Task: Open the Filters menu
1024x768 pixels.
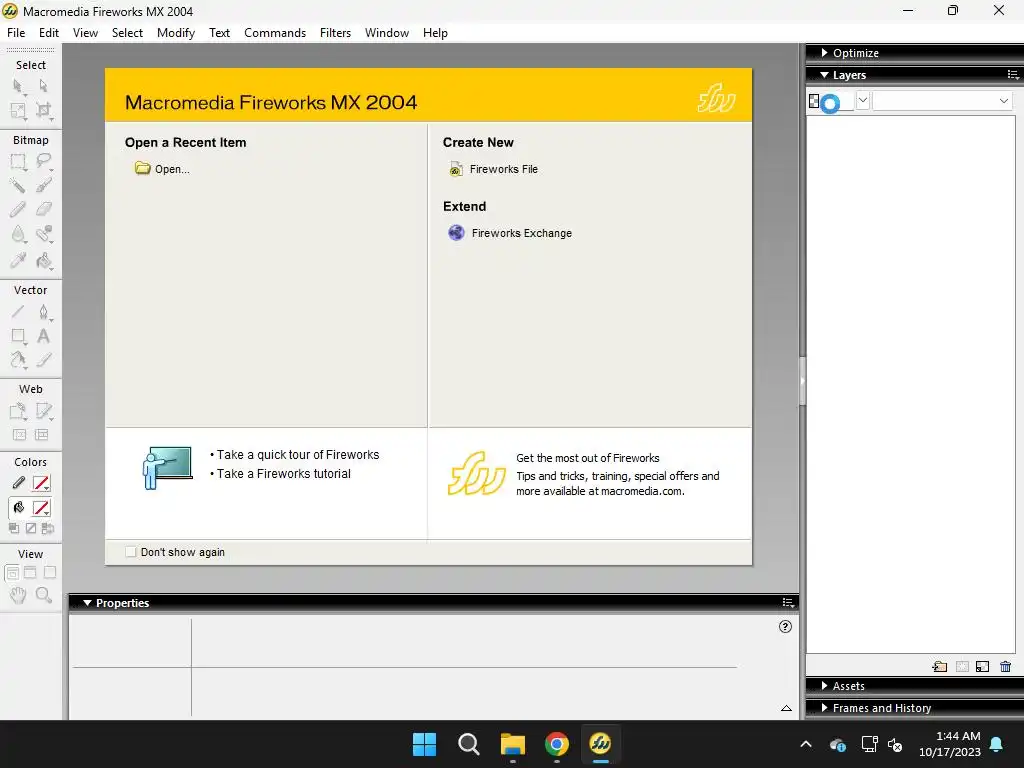Action: tap(335, 33)
